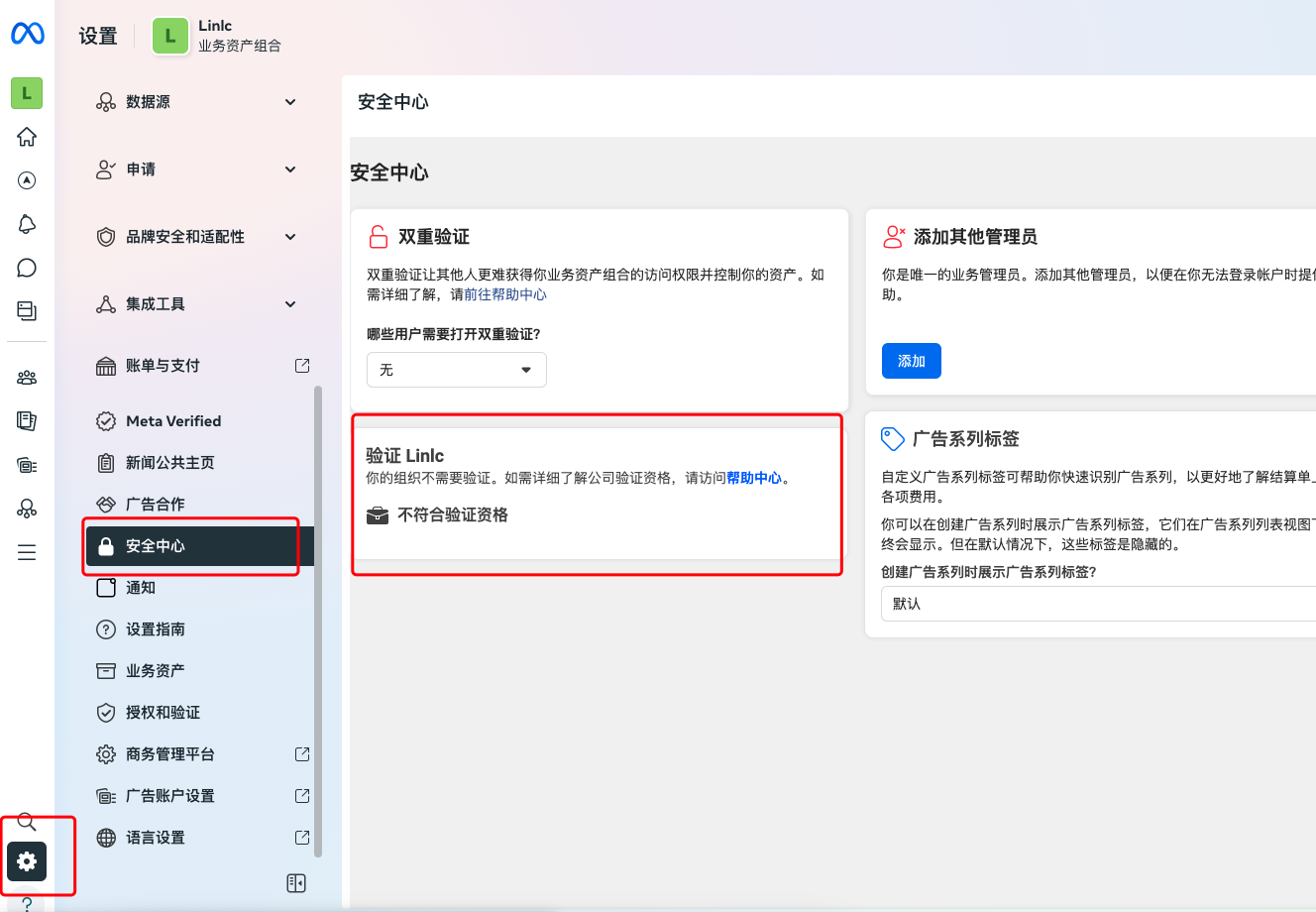Open the news feed icon in rail
Viewport: 1316px width, 912px height.
(x=27, y=421)
